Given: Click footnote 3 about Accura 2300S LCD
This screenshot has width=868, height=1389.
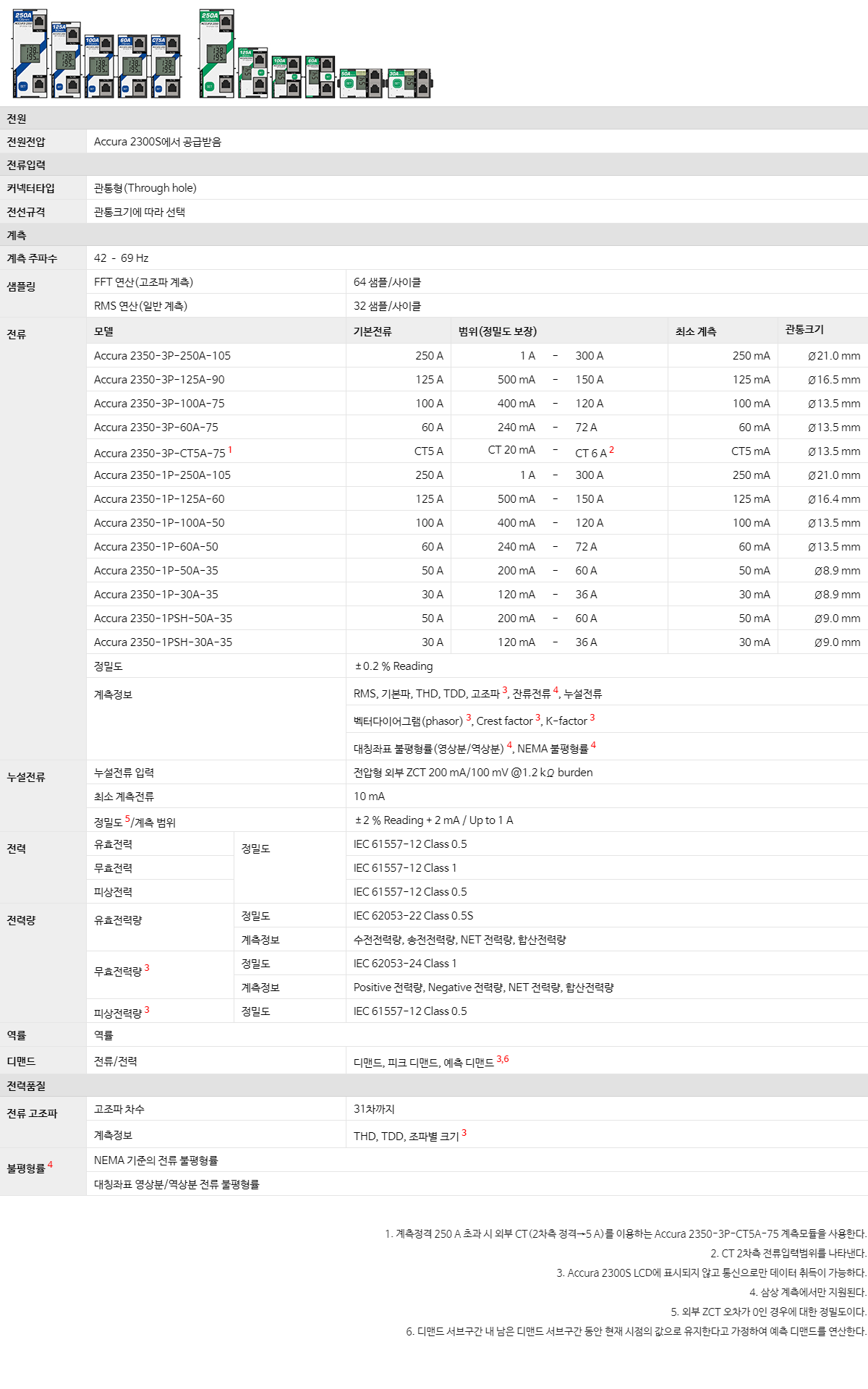Looking at the screenshot, I should coord(711,1273).
